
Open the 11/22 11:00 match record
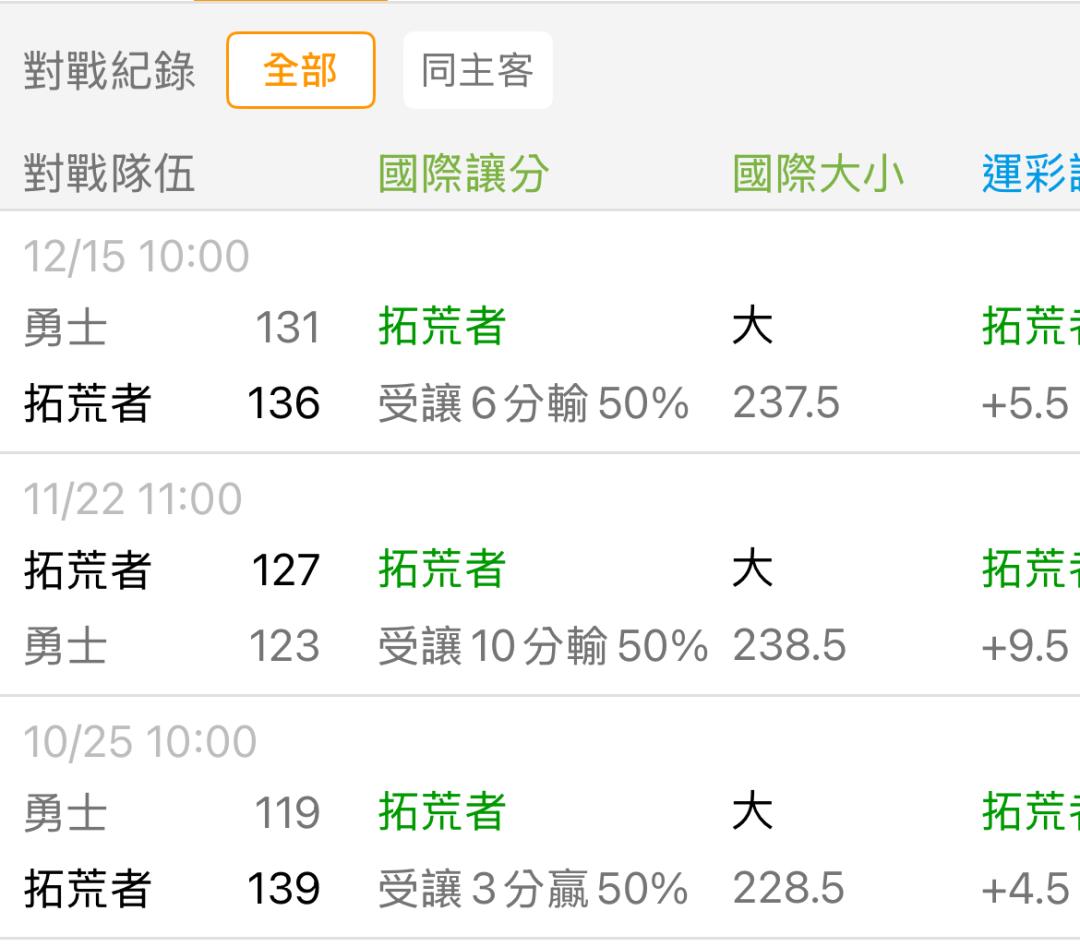tap(133, 499)
